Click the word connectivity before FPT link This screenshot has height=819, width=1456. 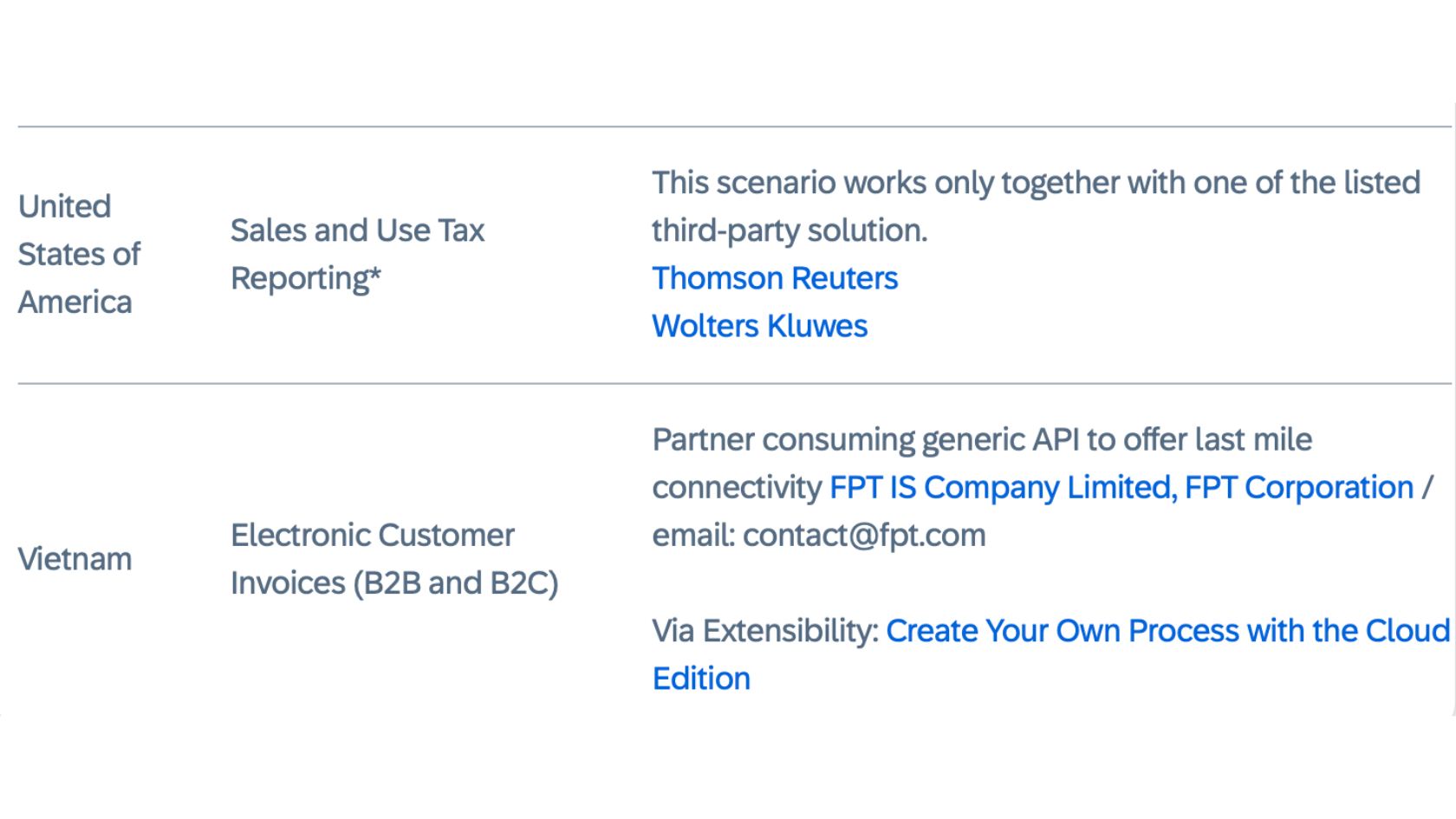tap(737, 487)
